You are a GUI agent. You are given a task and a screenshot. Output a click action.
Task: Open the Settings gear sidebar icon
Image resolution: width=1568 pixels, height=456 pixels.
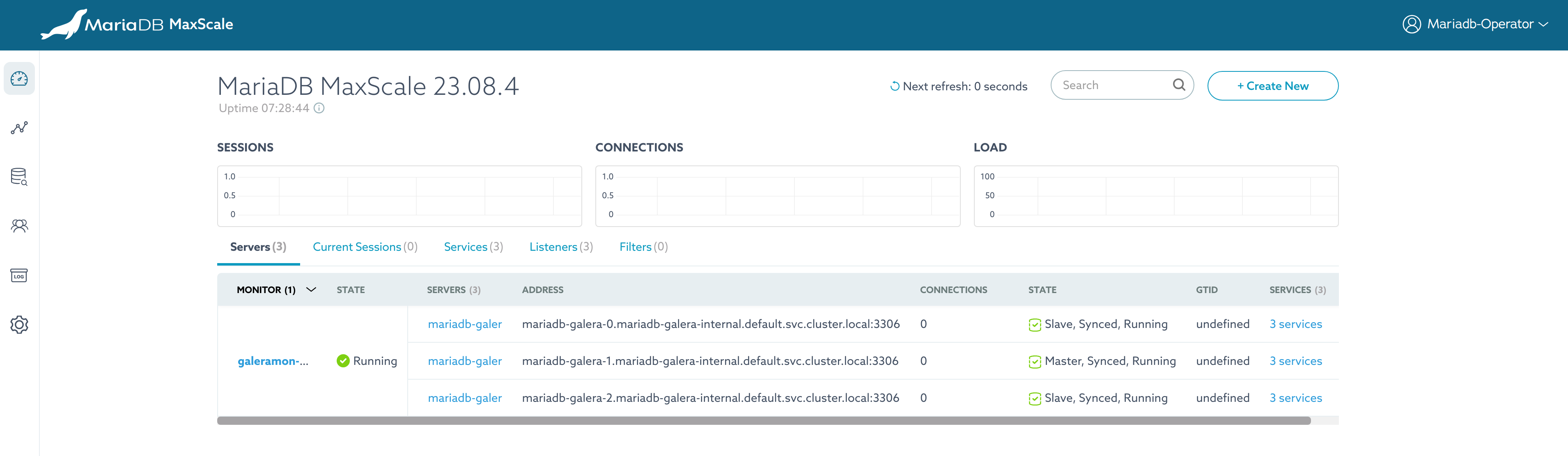click(19, 325)
